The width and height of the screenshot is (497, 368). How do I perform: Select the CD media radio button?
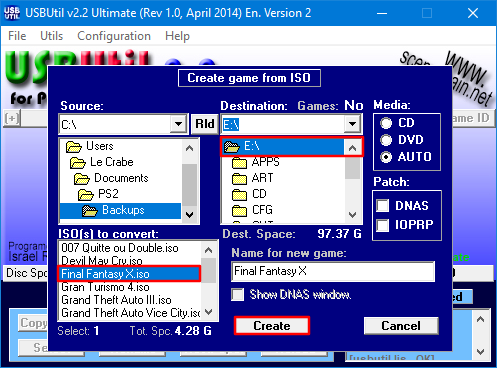coord(386,123)
